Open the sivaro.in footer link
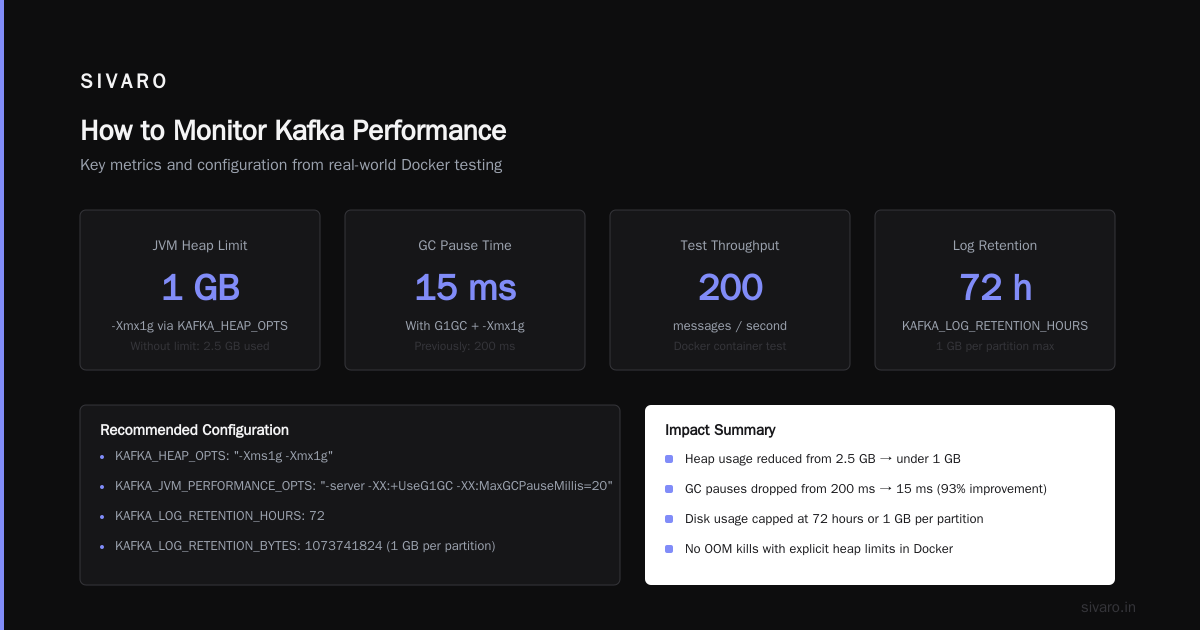The height and width of the screenshot is (630, 1200). (1108, 607)
